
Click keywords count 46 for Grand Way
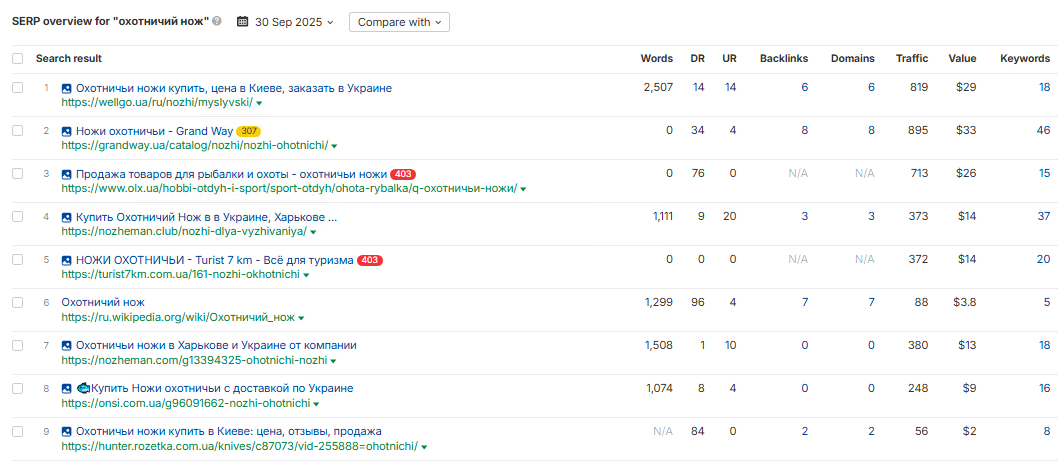click(1044, 130)
